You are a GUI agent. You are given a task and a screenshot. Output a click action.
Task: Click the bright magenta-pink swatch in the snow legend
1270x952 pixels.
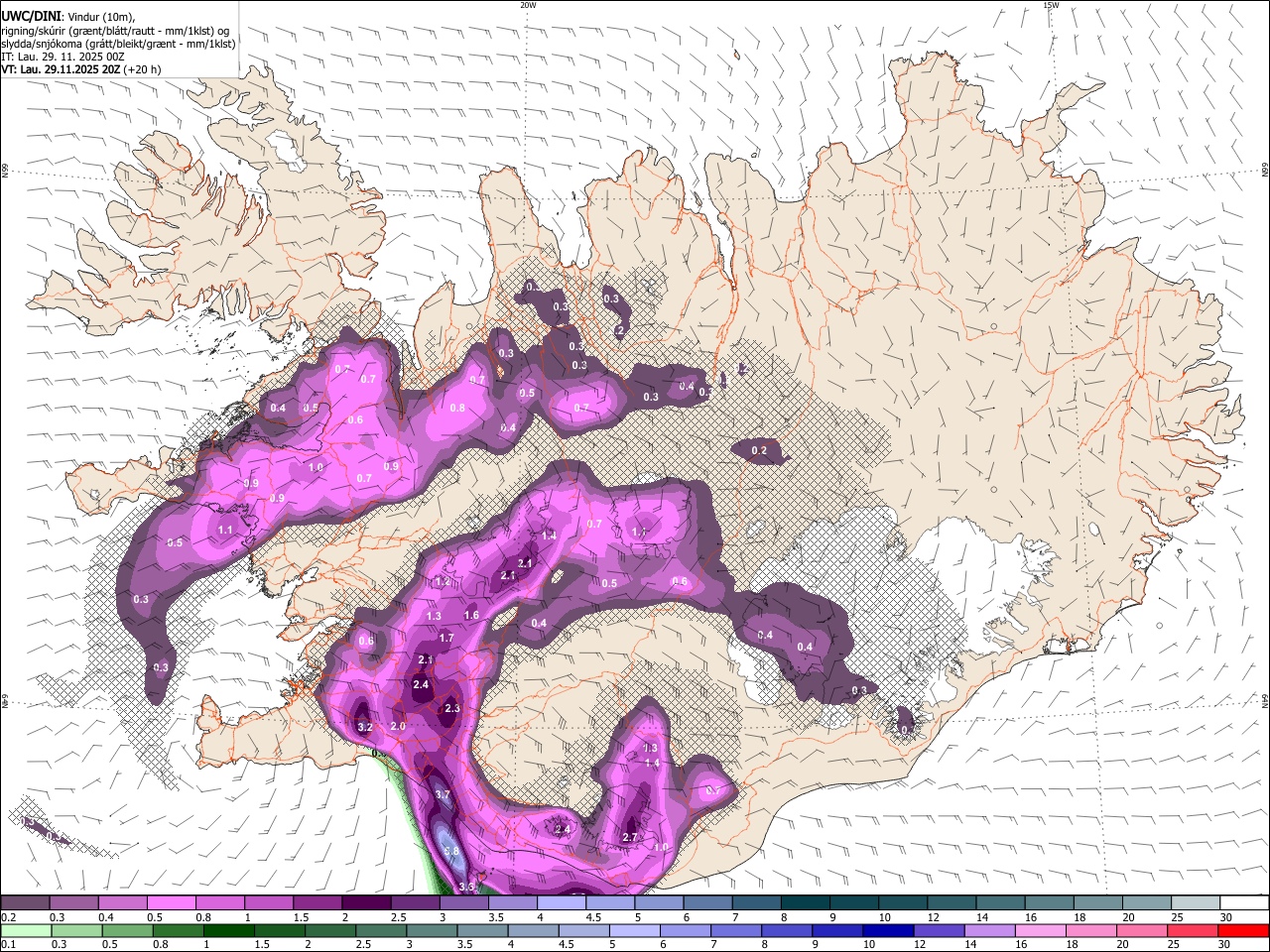172,902
